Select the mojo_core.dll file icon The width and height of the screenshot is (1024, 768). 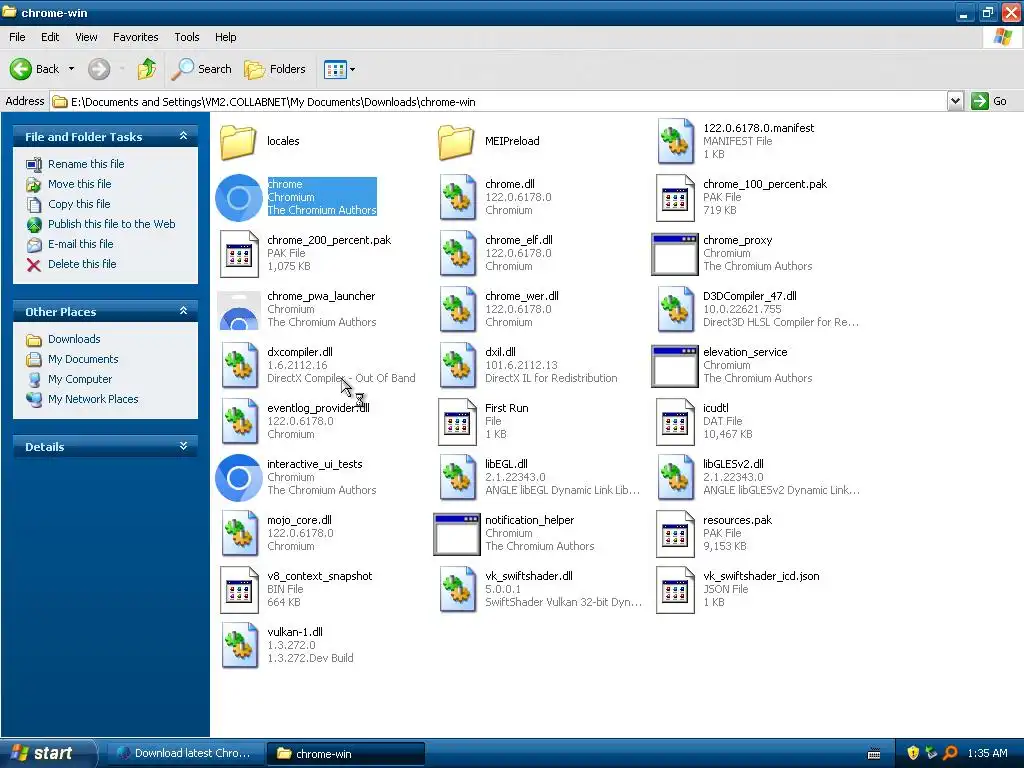[x=239, y=534]
